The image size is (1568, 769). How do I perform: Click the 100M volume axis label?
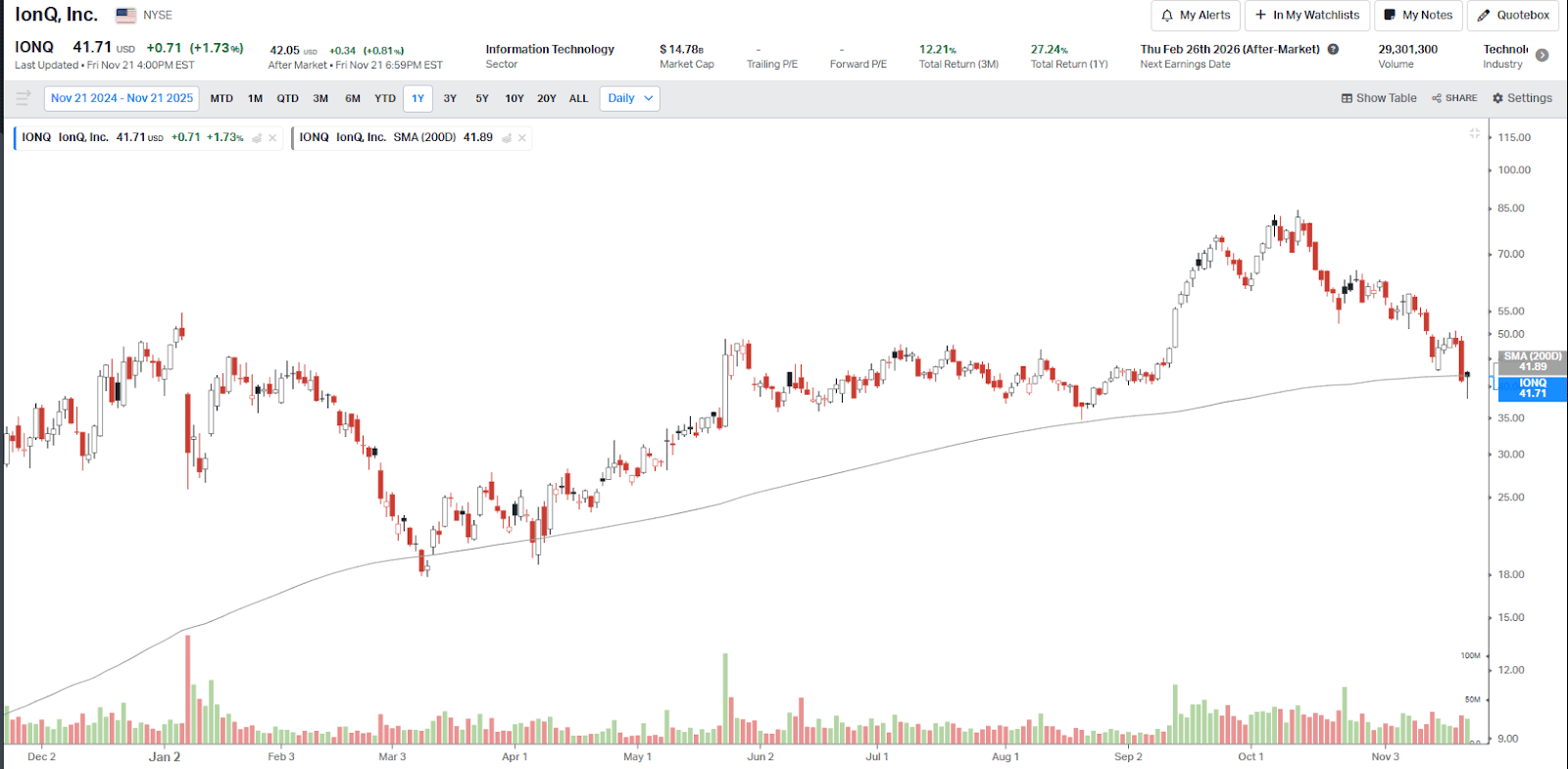coord(1470,656)
